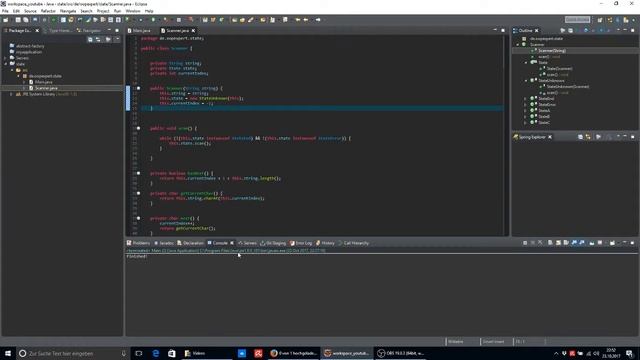Screen dimensions: 640x360
Task: Click Collapse All in Package Explorer
Action: (x=90, y=39)
